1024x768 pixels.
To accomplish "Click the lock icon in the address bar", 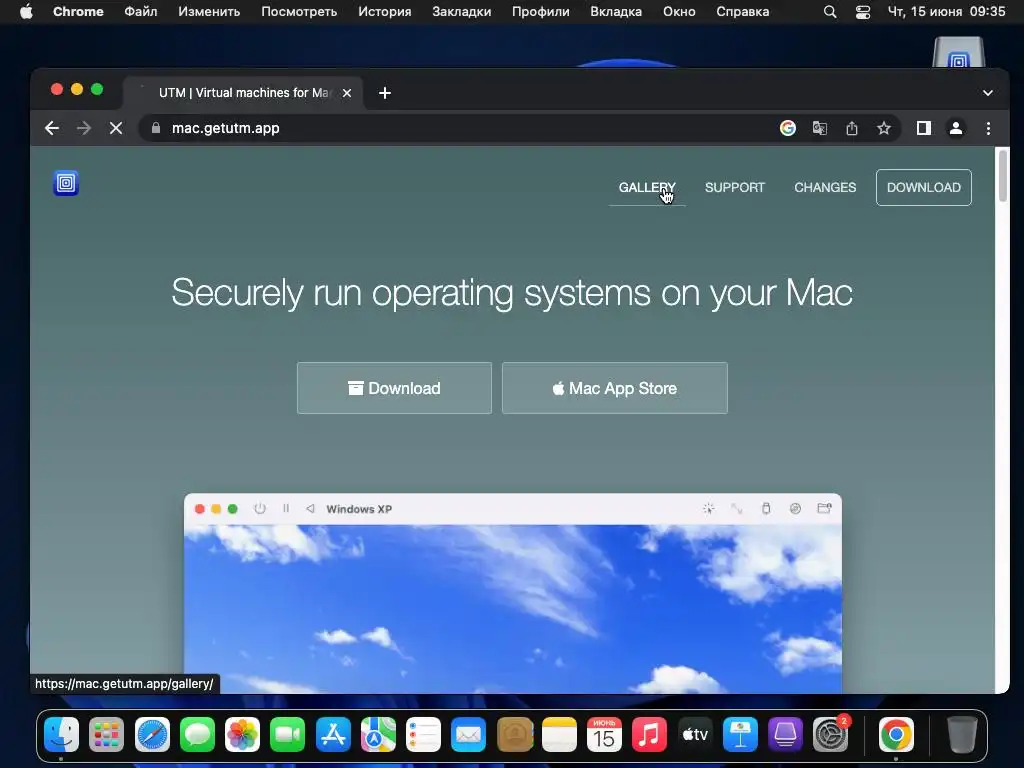I will [155, 128].
